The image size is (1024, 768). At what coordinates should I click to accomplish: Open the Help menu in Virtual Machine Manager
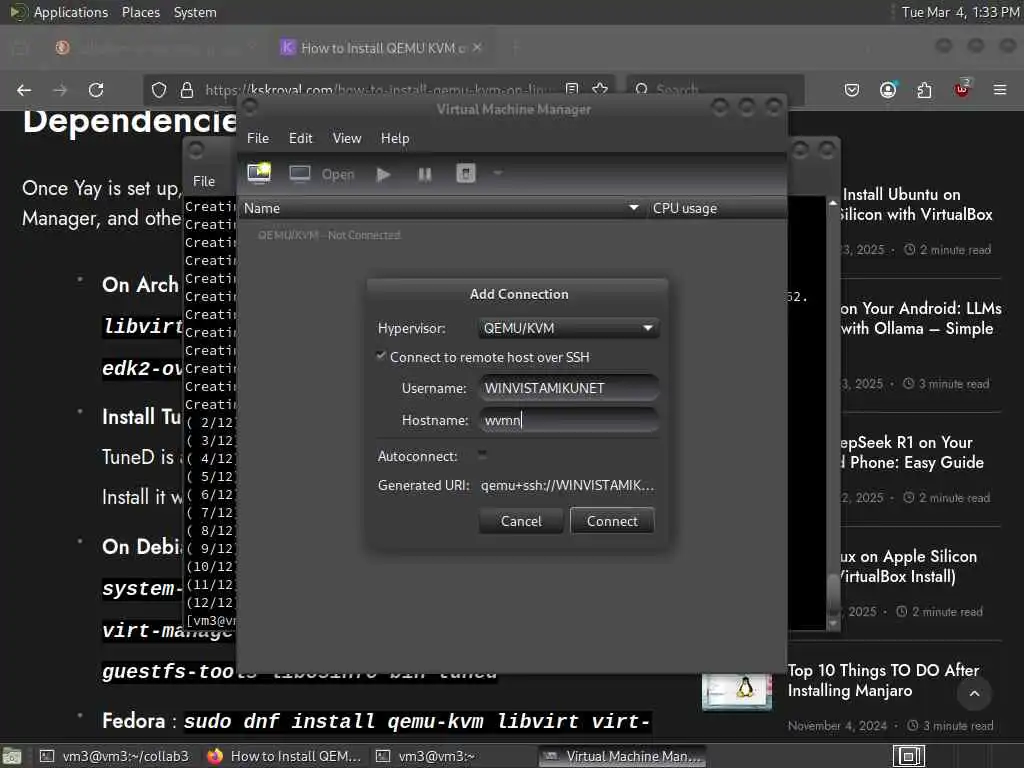click(394, 138)
